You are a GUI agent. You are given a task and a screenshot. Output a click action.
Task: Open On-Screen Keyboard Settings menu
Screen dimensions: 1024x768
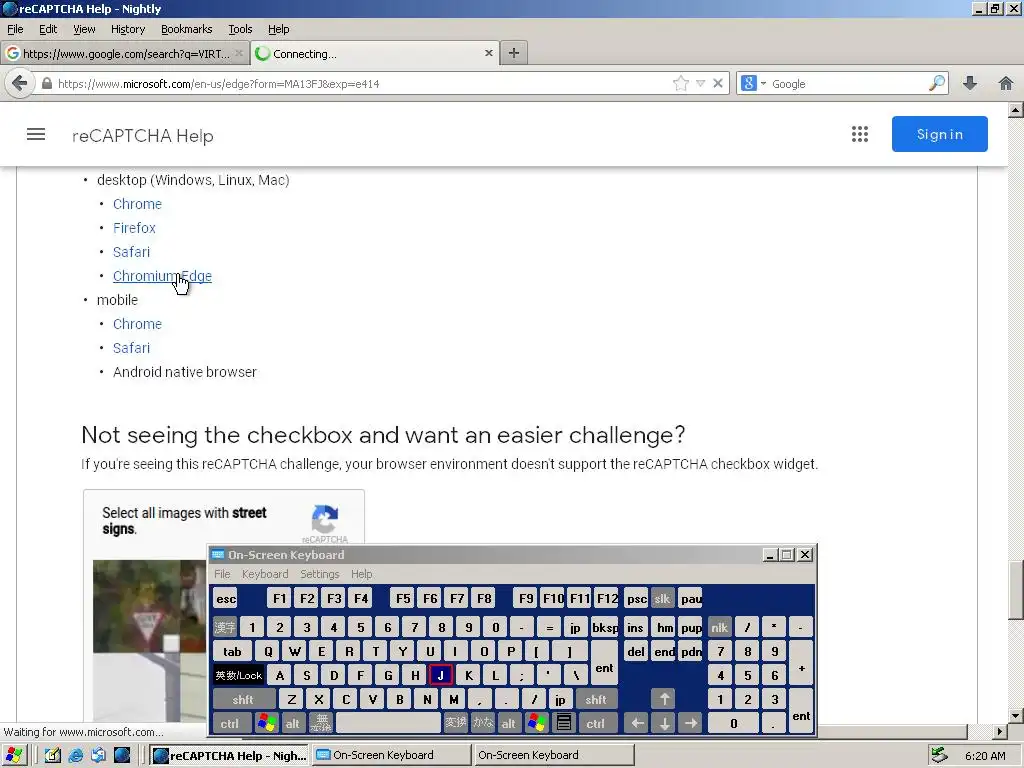(319, 574)
